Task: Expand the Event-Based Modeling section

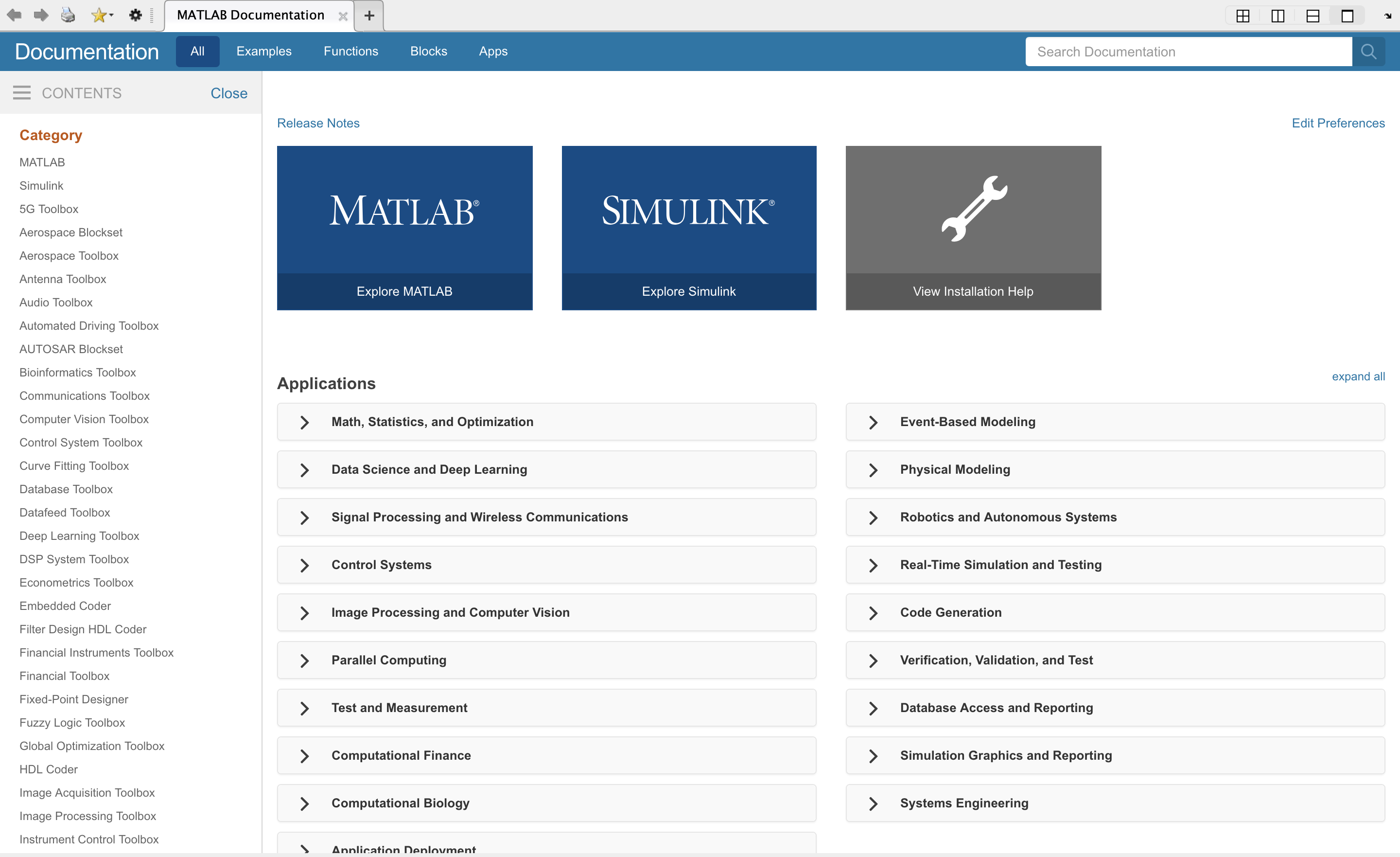Action: click(x=1115, y=422)
